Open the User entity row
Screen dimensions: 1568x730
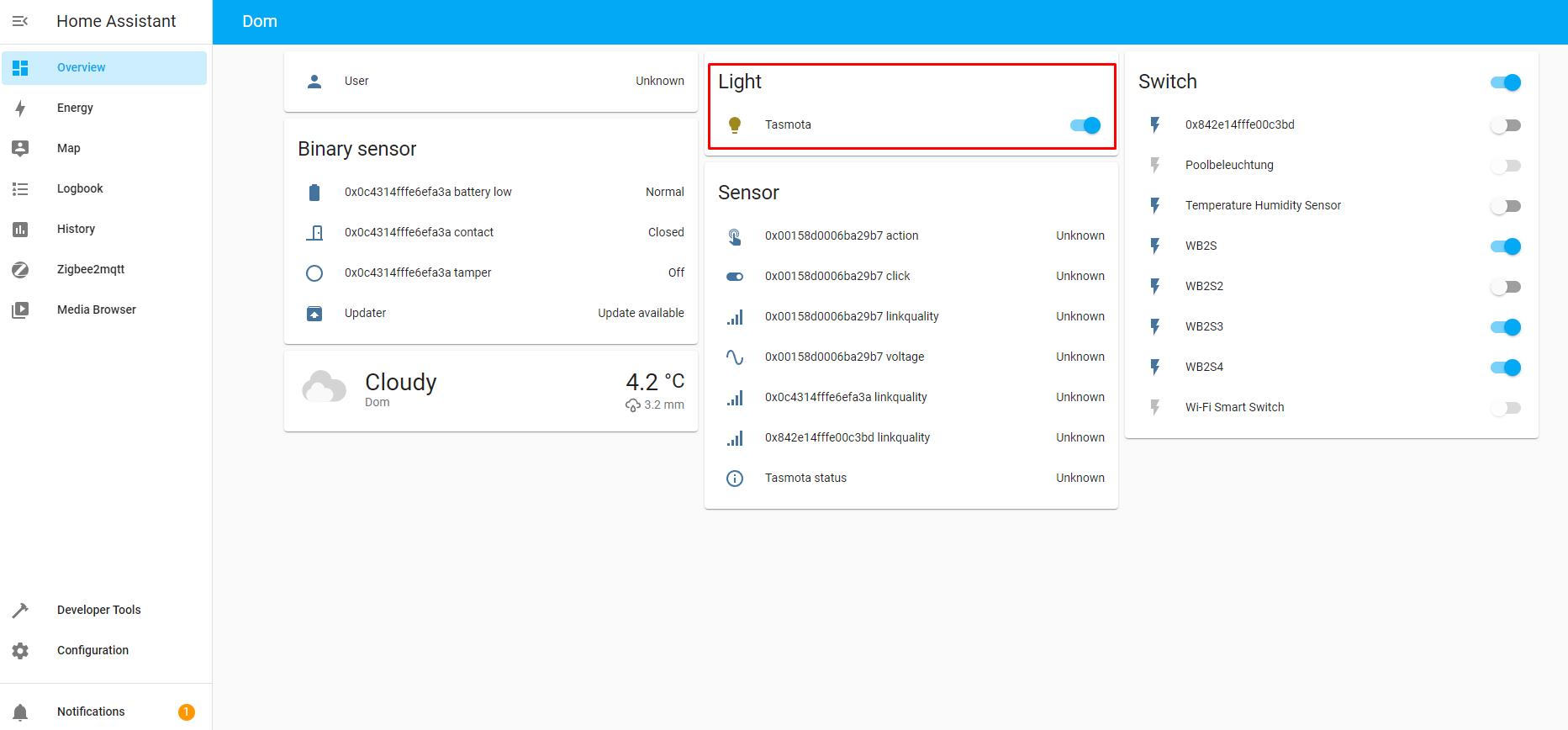pyautogui.click(x=491, y=81)
